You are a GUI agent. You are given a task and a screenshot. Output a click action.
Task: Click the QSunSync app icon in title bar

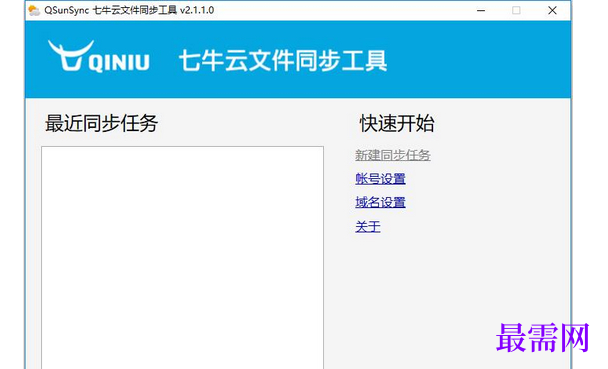(x=34, y=10)
